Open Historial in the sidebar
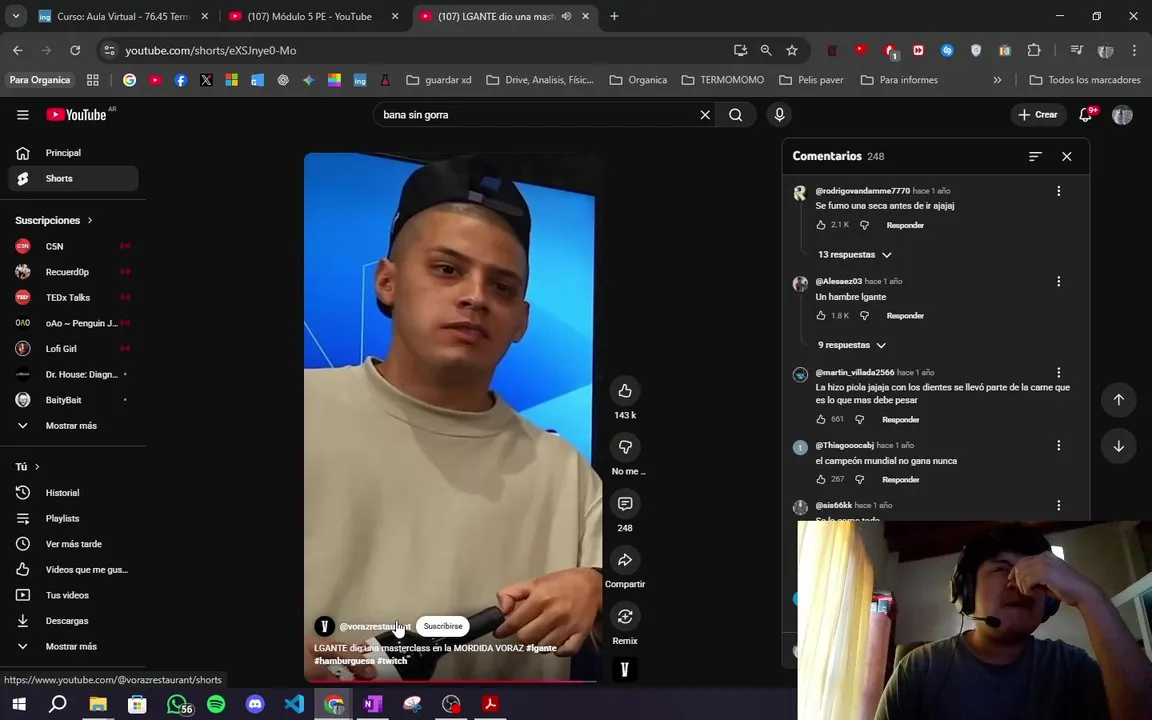Viewport: 1152px width, 720px height. pos(73,493)
